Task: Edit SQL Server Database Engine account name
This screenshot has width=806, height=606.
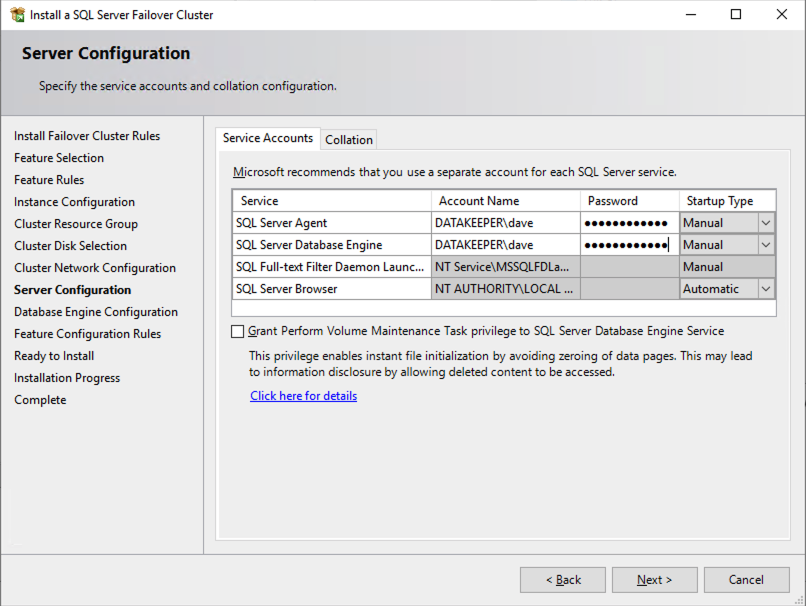Action: pyautogui.click(x=505, y=245)
